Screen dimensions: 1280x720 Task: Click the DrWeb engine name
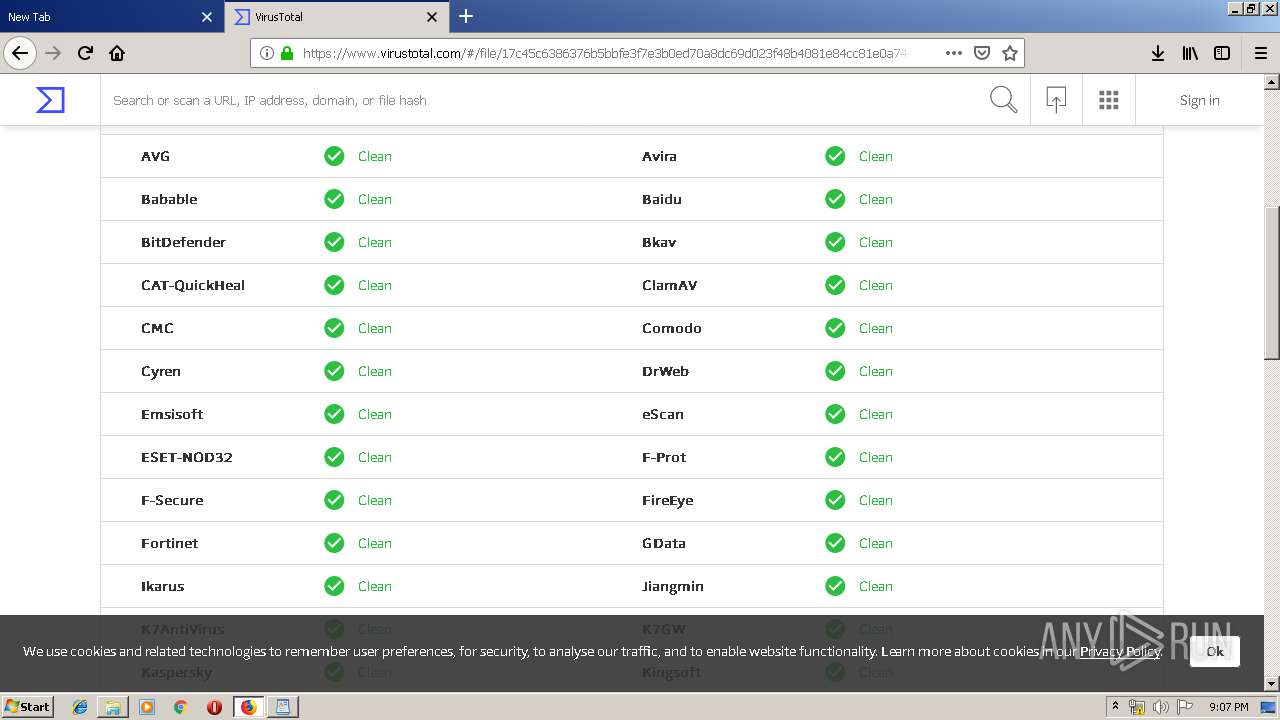pyautogui.click(x=665, y=371)
